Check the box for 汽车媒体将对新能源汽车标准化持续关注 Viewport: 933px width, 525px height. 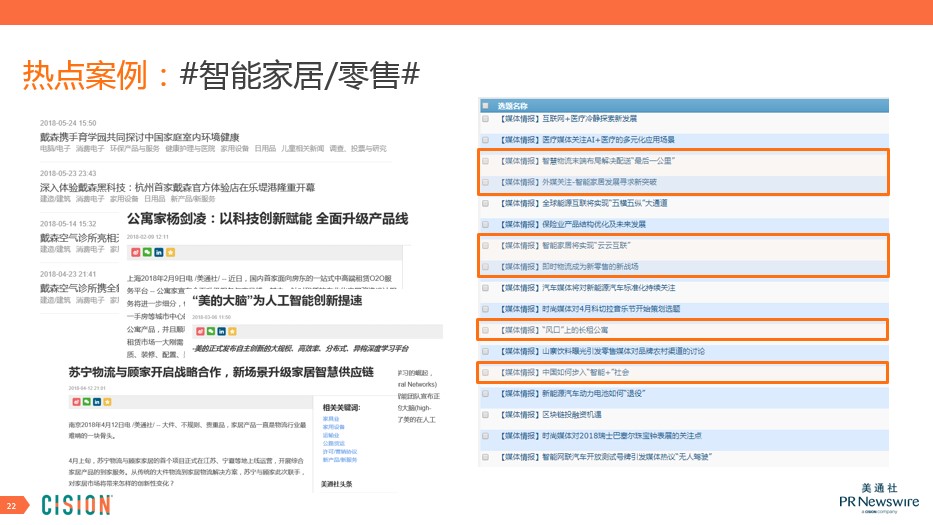click(x=486, y=288)
